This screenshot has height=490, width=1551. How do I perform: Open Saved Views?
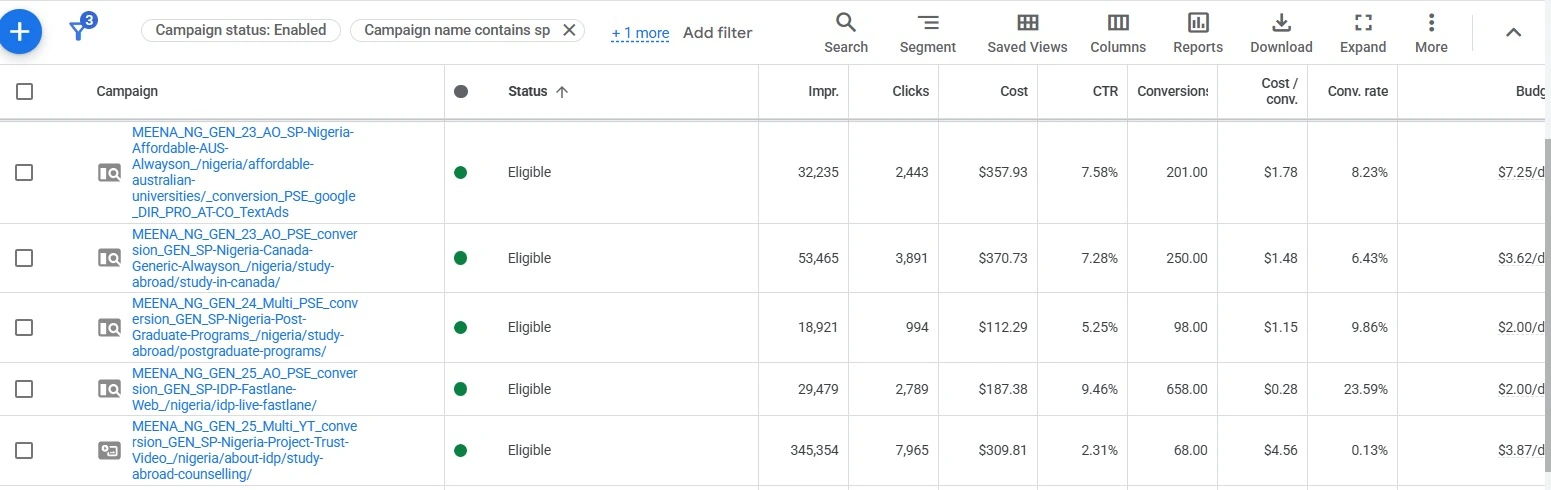click(x=1027, y=33)
